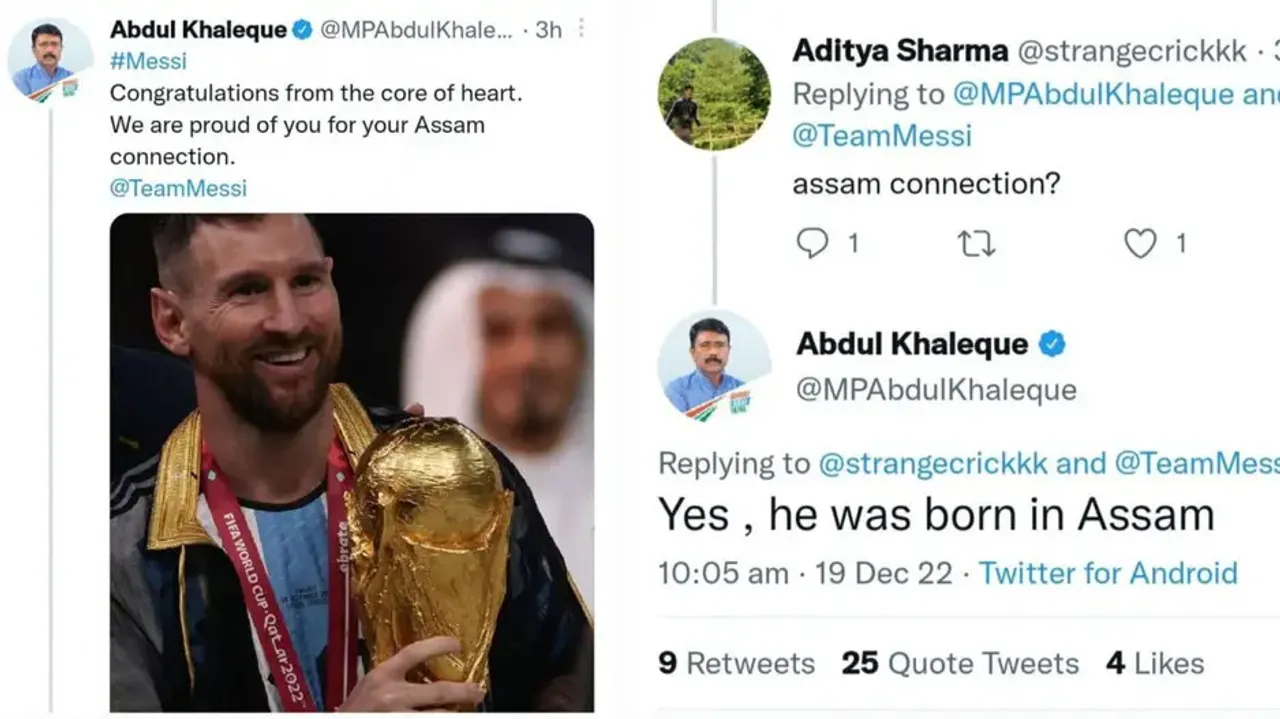Open @MPAbdulKhaleque in Aditya's replying-to line
Image resolution: width=1280 pixels, height=719 pixels.
coord(1093,94)
